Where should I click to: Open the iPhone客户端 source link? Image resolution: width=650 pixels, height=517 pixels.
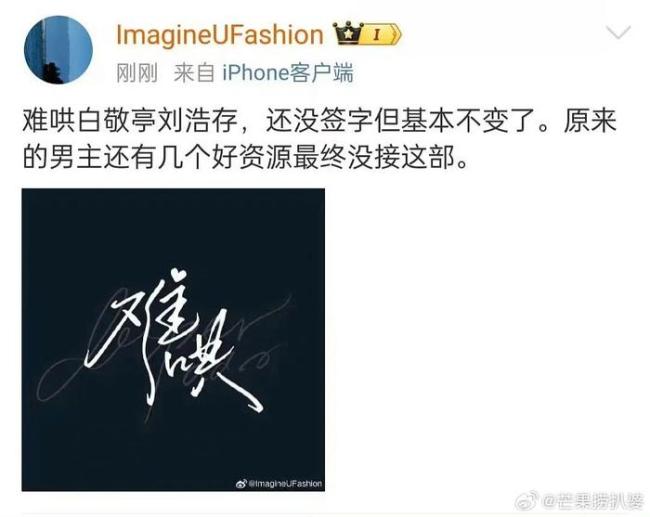[288, 73]
